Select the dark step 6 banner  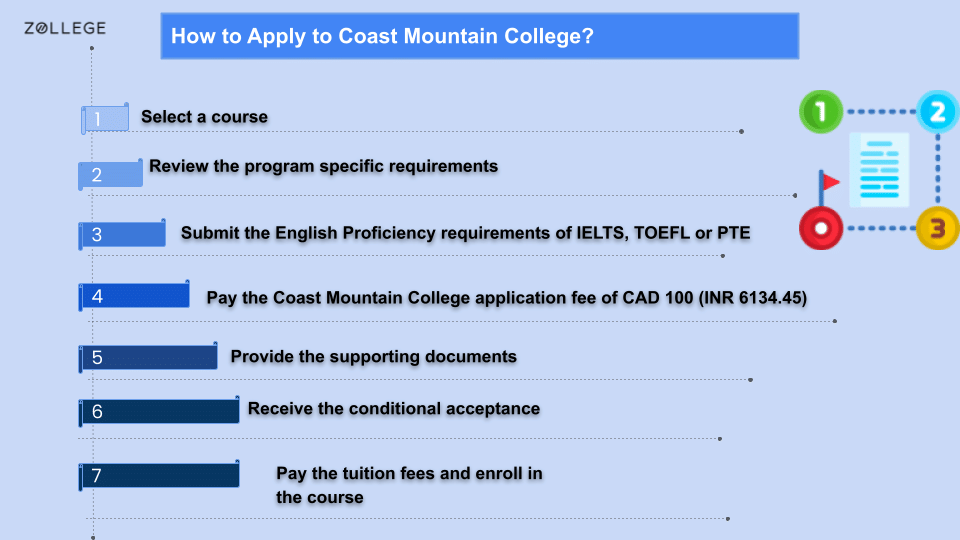[x=159, y=411]
